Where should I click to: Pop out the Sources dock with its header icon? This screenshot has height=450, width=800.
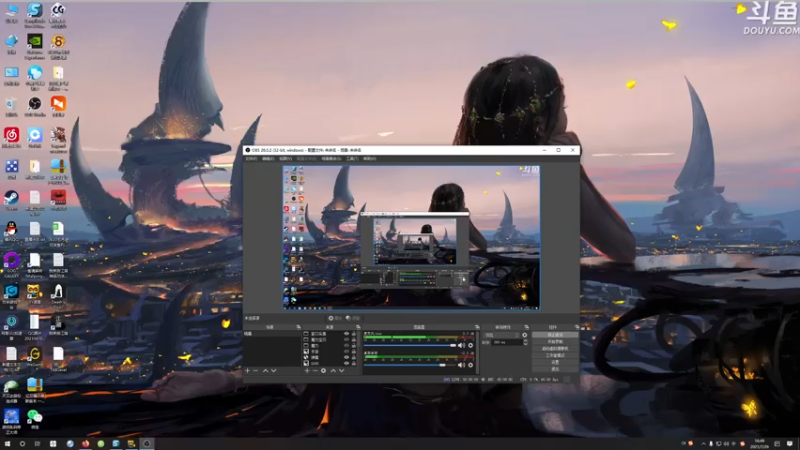[358, 327]
